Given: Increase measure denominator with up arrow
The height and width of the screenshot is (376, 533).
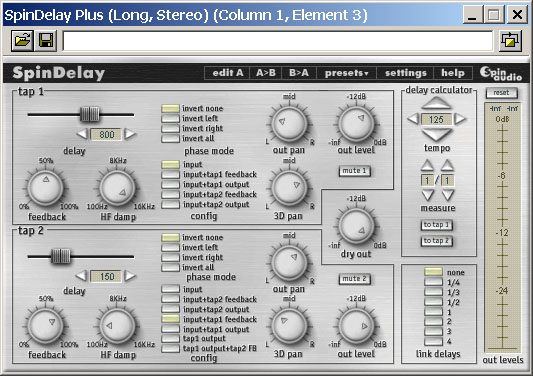Looking at the screenshot, I should pos(447,166).
